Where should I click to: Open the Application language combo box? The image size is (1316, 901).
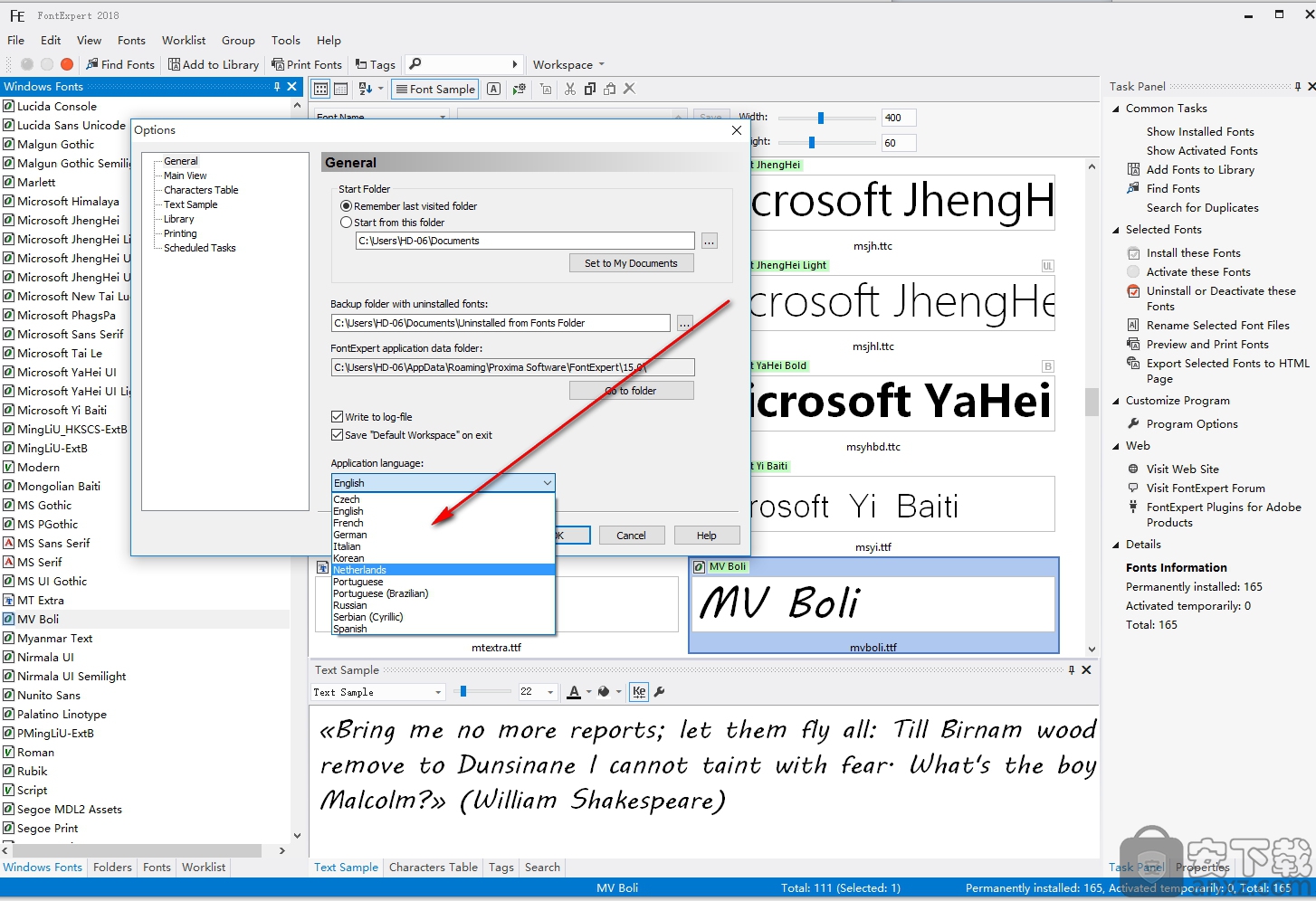coord(443,483)
